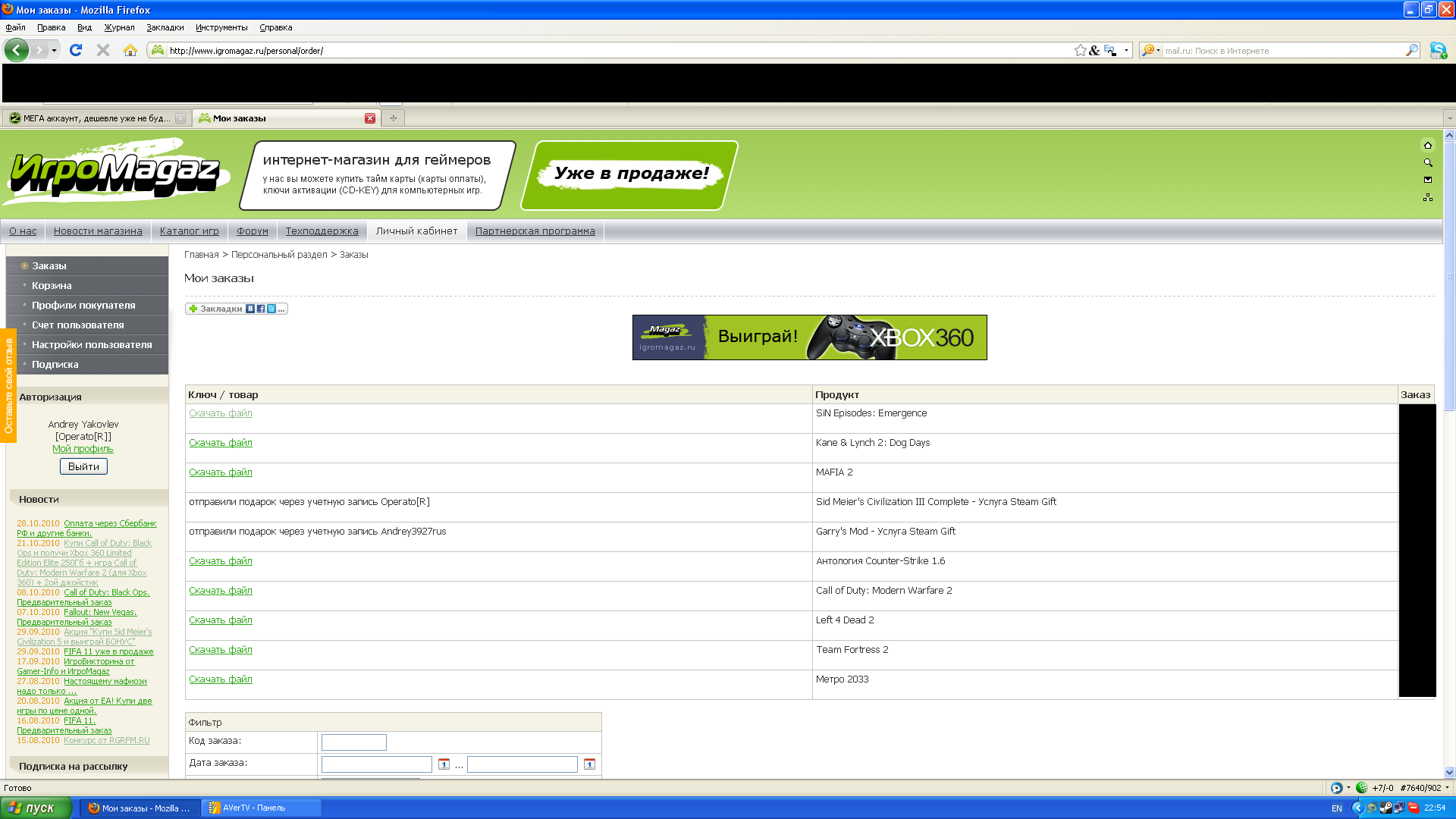Switch to AVerTV taskbar window

click(262, 808)
